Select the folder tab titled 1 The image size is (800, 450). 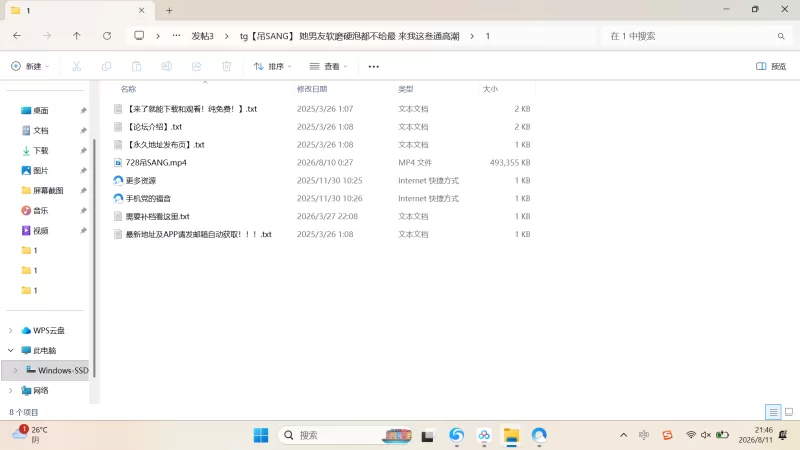(78, 10)
